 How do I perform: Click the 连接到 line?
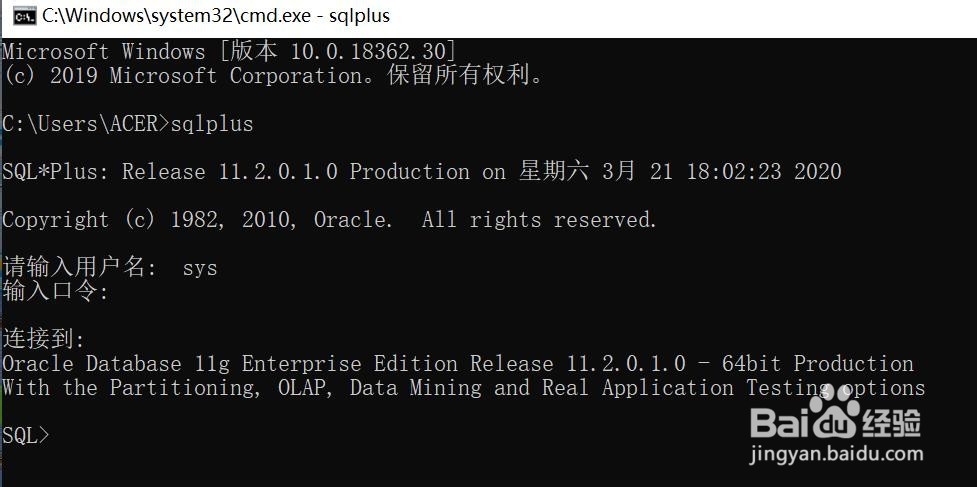(44, 340)
